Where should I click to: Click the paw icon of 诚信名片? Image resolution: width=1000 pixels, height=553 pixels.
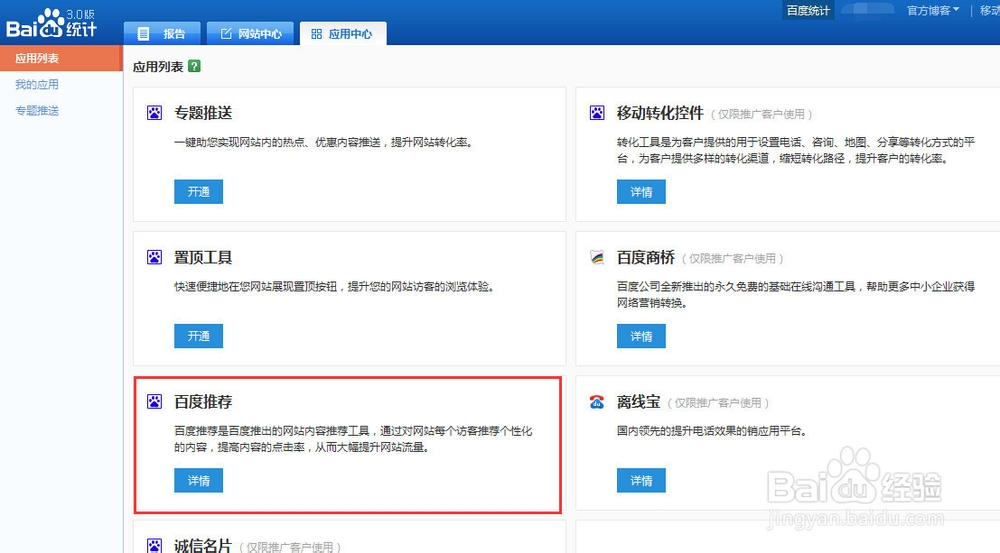point(154,545)
